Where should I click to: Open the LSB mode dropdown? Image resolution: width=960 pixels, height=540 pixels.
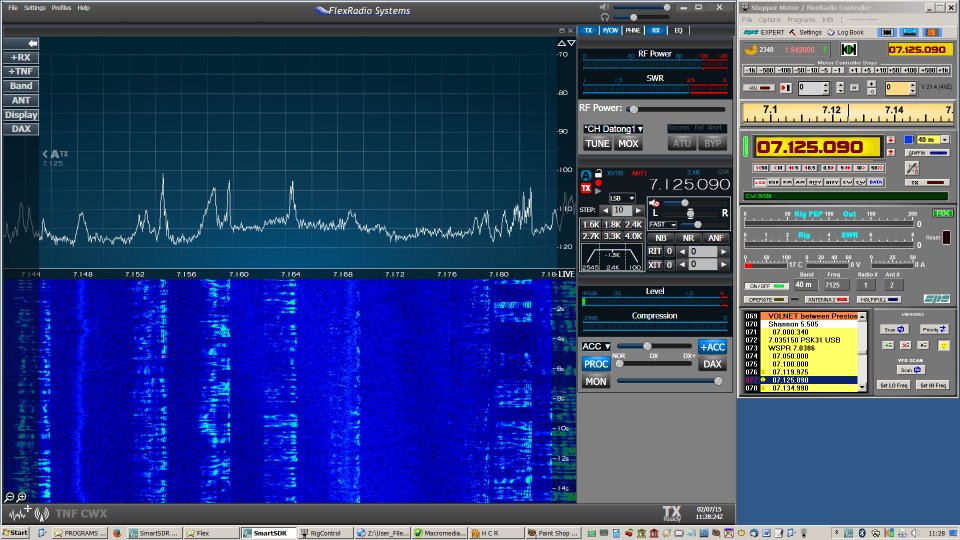622,198
